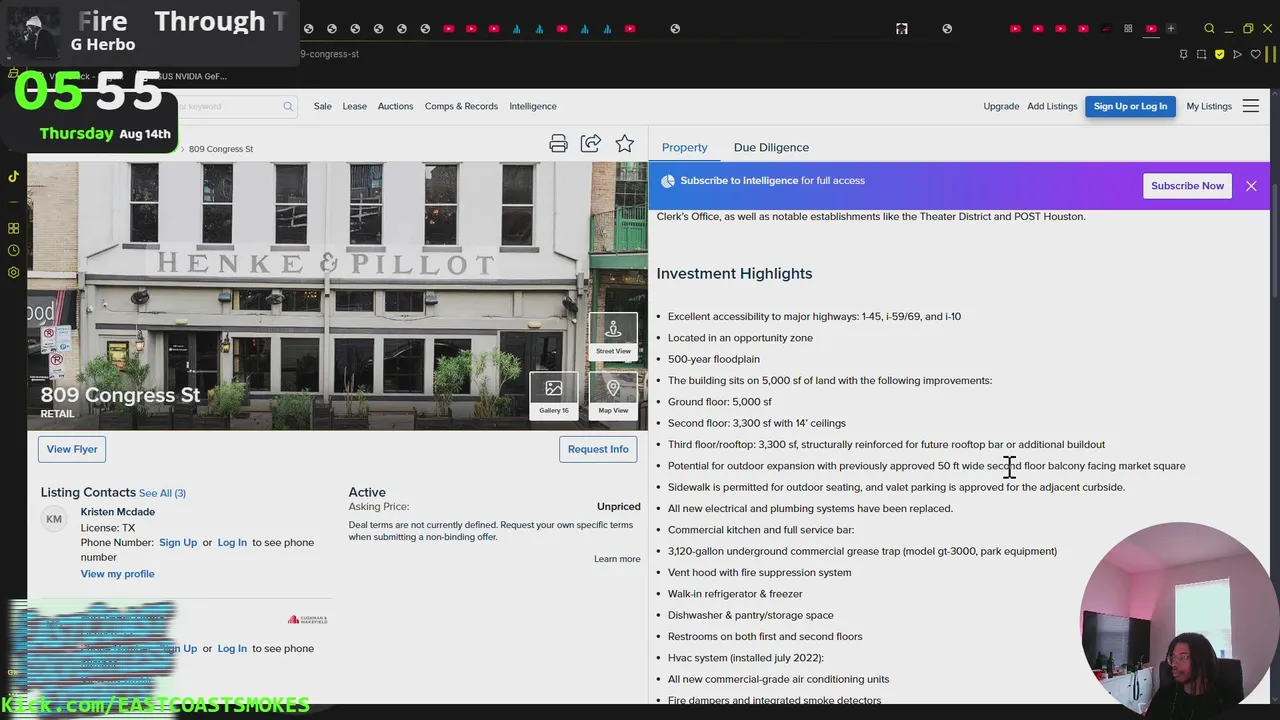Click Log In link beside Cushman logo
This screenshot has width=1280, height=720.
232,649
